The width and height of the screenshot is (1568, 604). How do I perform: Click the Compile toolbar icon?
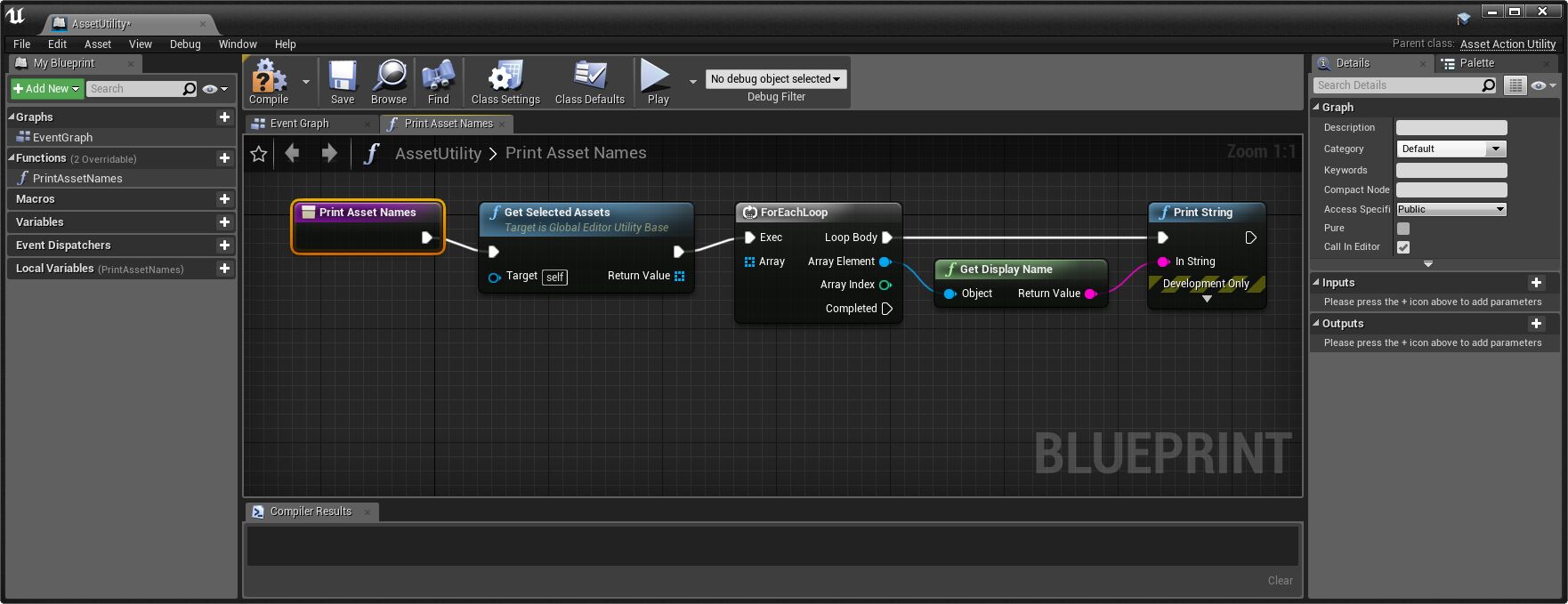(x=269, y=77)
